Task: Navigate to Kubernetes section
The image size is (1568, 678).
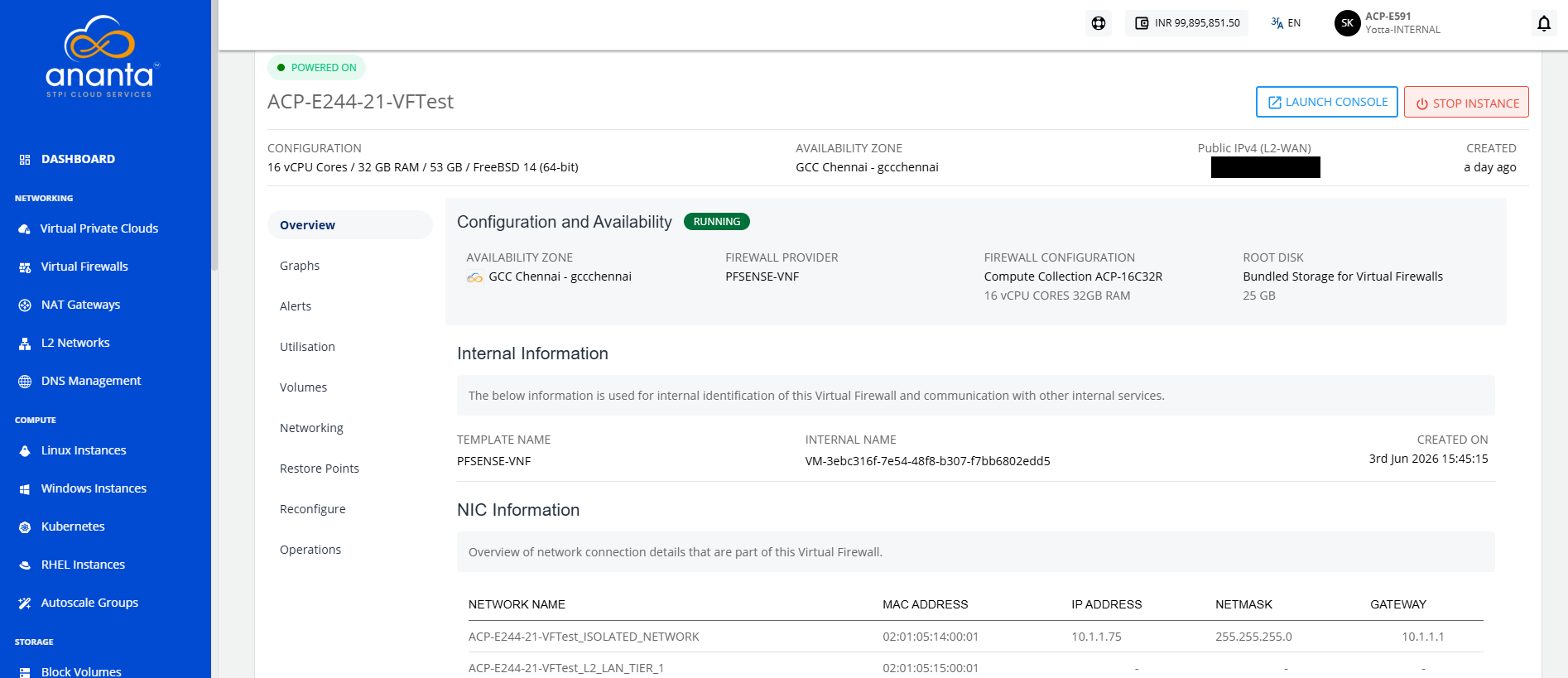Action: 73,527
